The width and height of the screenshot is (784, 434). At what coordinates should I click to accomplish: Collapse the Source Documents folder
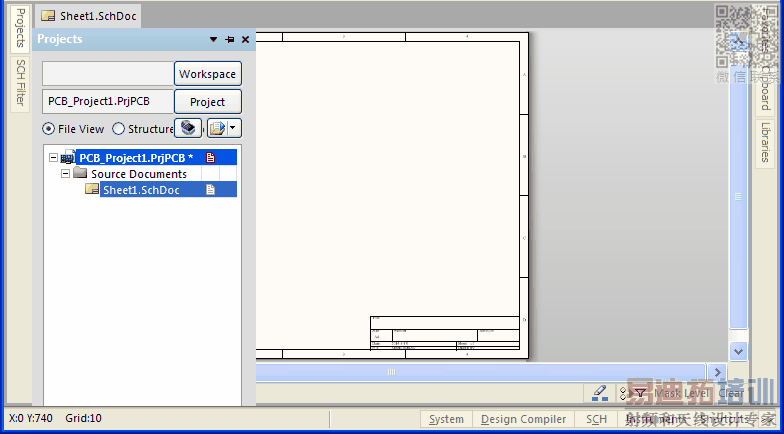pyautogui.click(x=66, y=174)
